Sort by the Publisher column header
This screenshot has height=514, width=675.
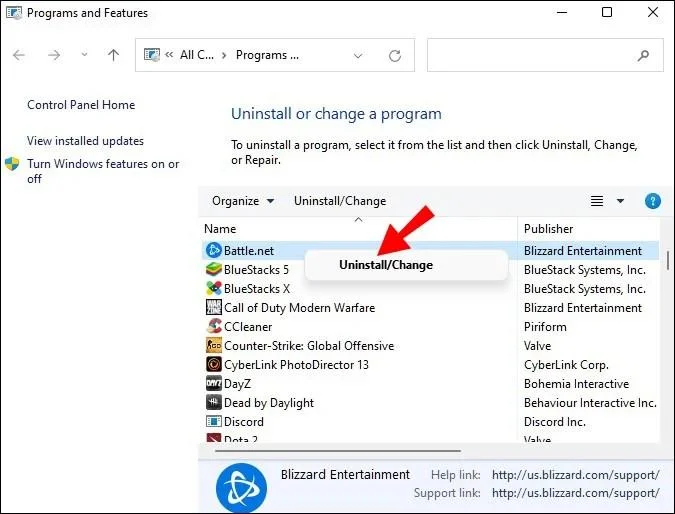pos(548,229)
